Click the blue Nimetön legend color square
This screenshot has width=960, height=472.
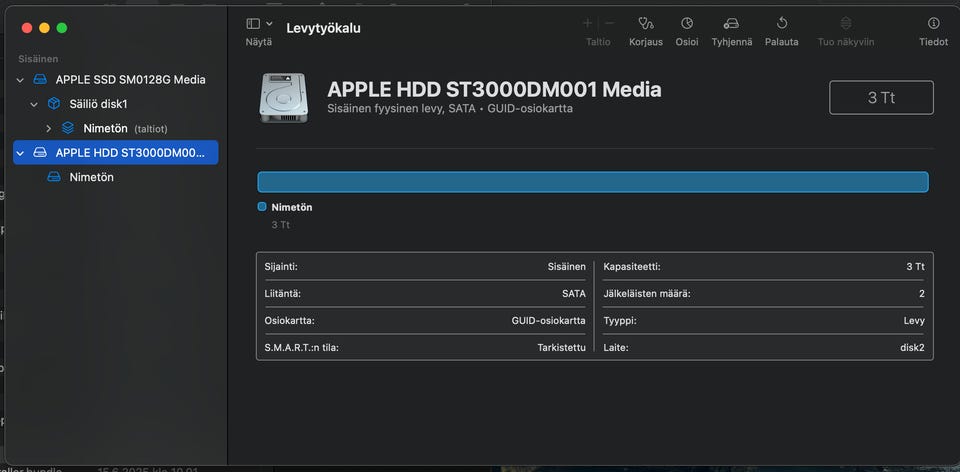click(x=262, y=207)
